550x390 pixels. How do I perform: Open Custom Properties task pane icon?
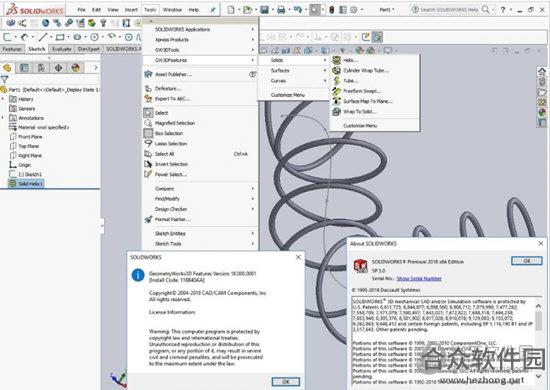pyautogui.click(x=542, y=123)
